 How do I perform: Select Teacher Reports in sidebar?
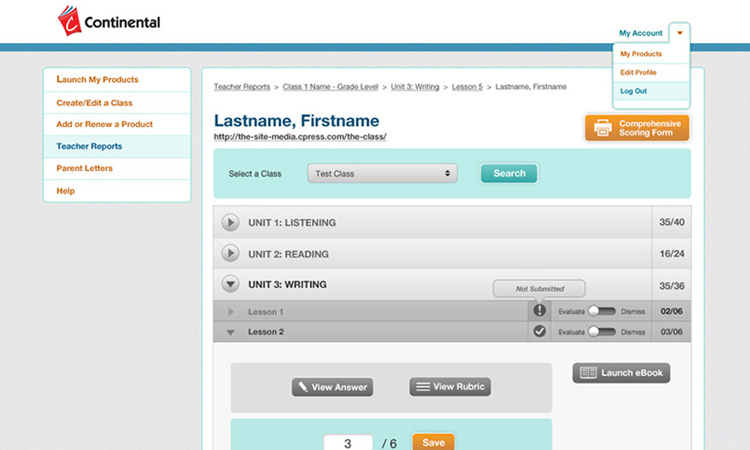click(x=89, y=146)
